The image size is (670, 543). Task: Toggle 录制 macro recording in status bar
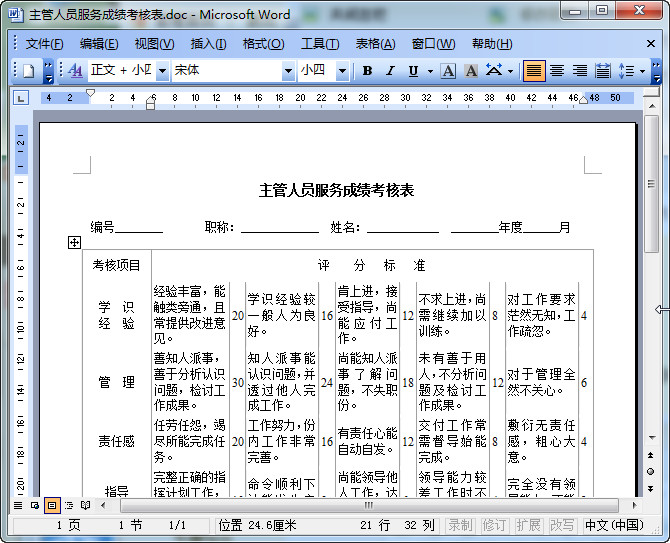460,525
